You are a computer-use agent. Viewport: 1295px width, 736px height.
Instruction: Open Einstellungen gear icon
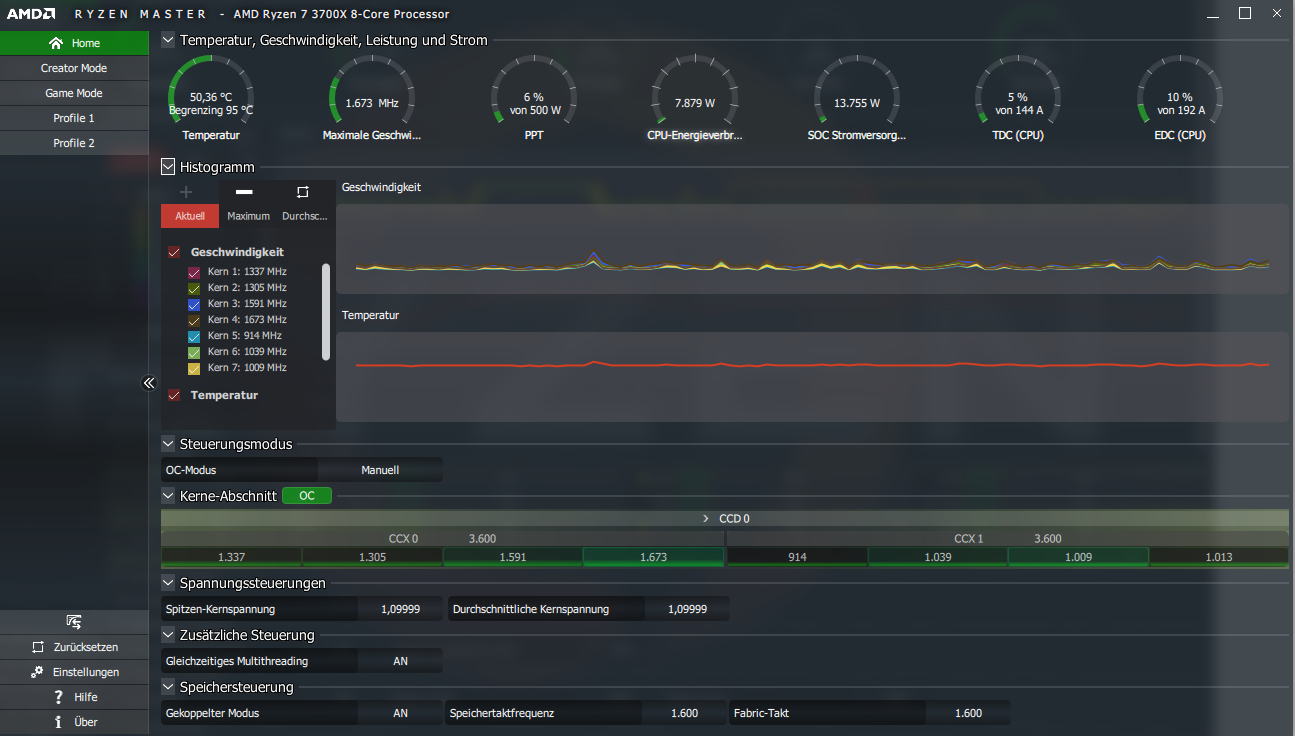point(37,672)
